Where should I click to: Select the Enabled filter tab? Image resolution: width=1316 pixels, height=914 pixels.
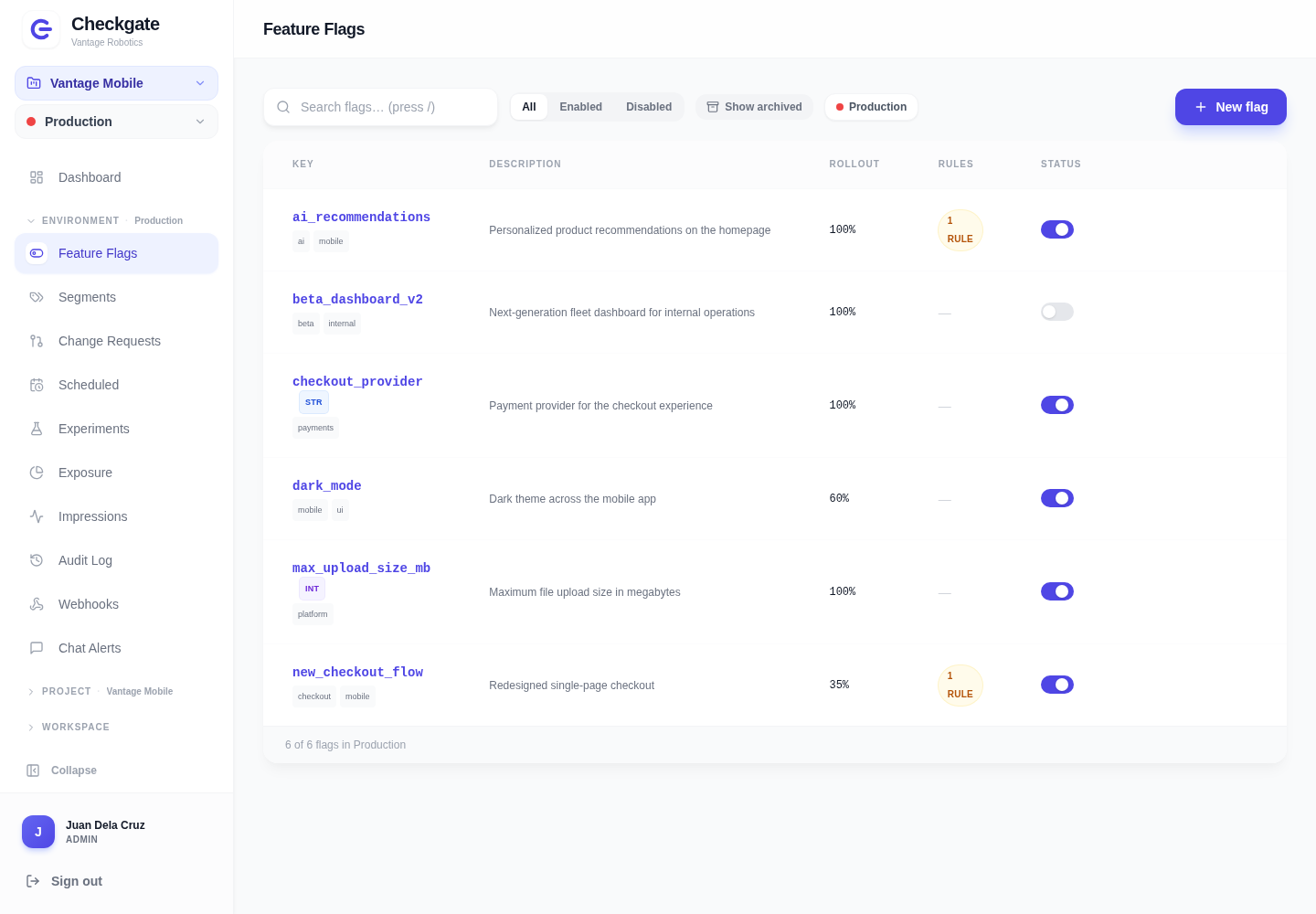click(581, 107)
